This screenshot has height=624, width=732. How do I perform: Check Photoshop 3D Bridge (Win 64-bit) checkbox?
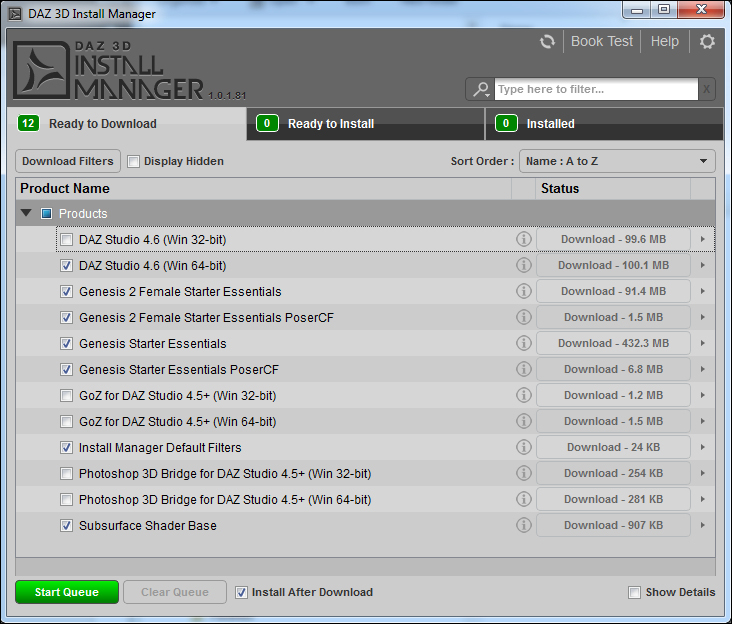point(66,500)
